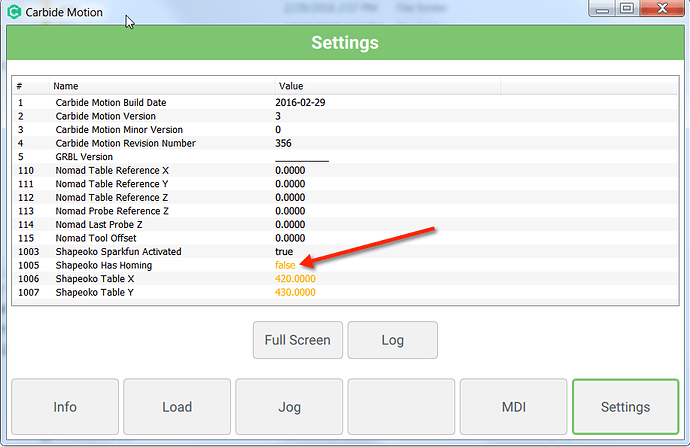Screen dimensions: 690x447
Task: Select Shapeoko Has Homing name
Action: coord(103,265)
